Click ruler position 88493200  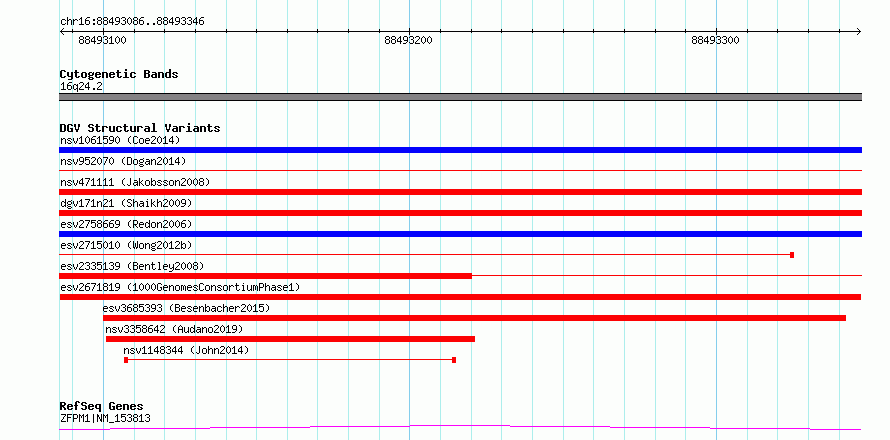click(x=409, y=40)
